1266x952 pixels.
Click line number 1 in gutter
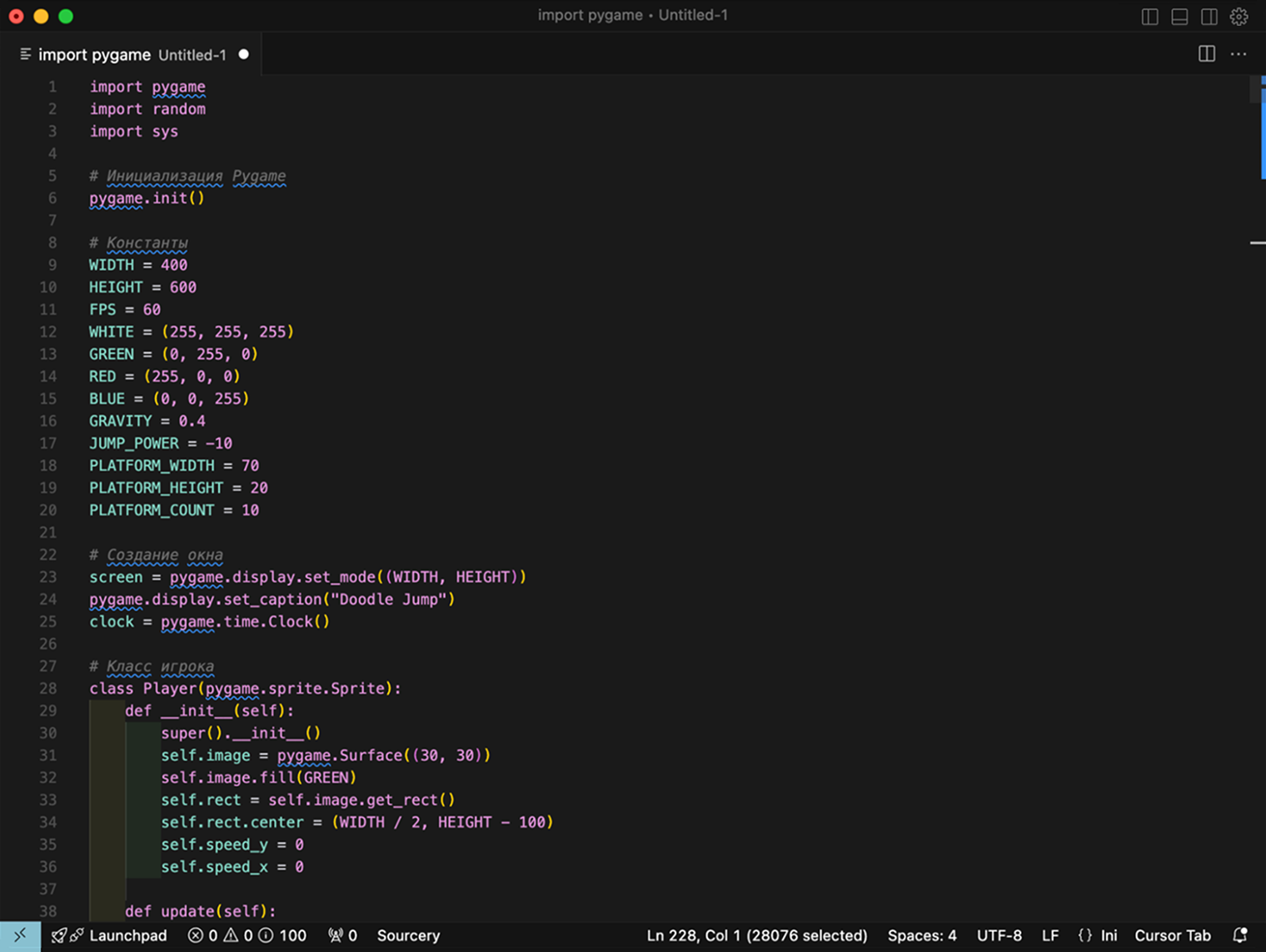coord(52,87)
